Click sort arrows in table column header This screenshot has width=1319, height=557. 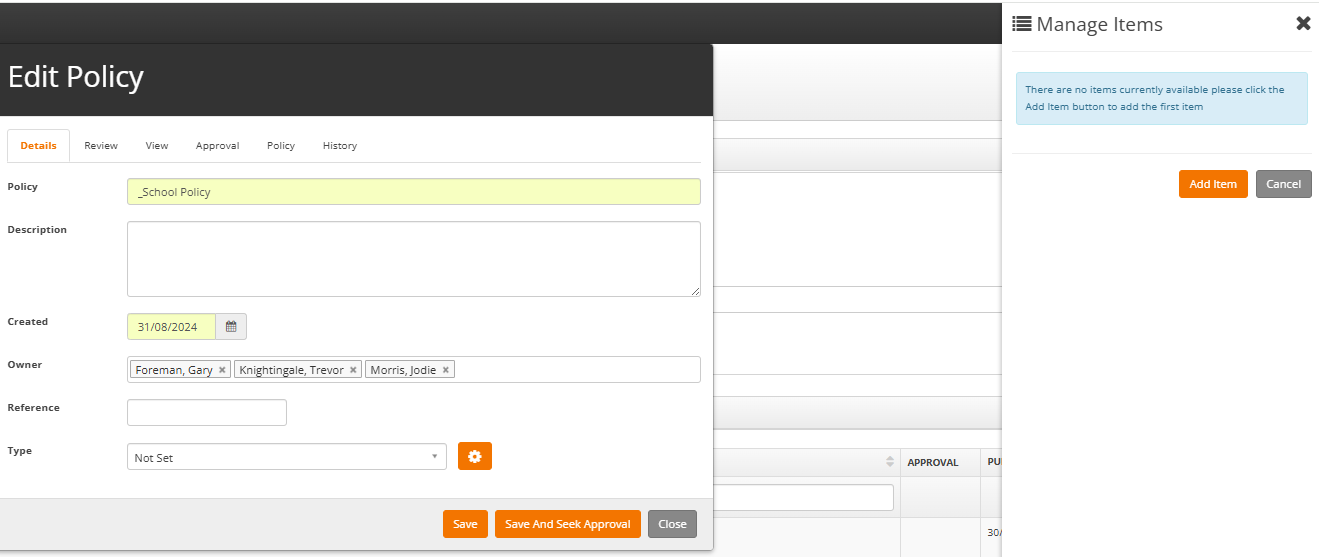pyautogui.click(x=890, y=462)
